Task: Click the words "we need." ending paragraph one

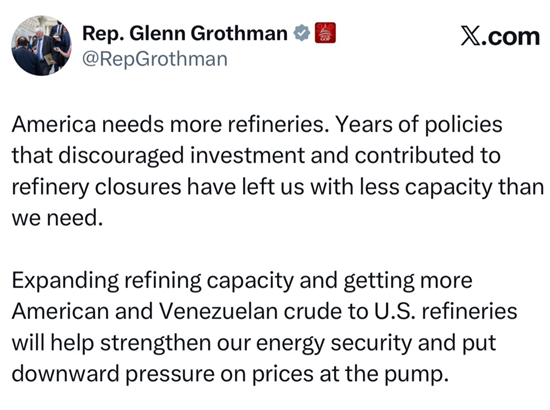Action: [x=58, y=218]
